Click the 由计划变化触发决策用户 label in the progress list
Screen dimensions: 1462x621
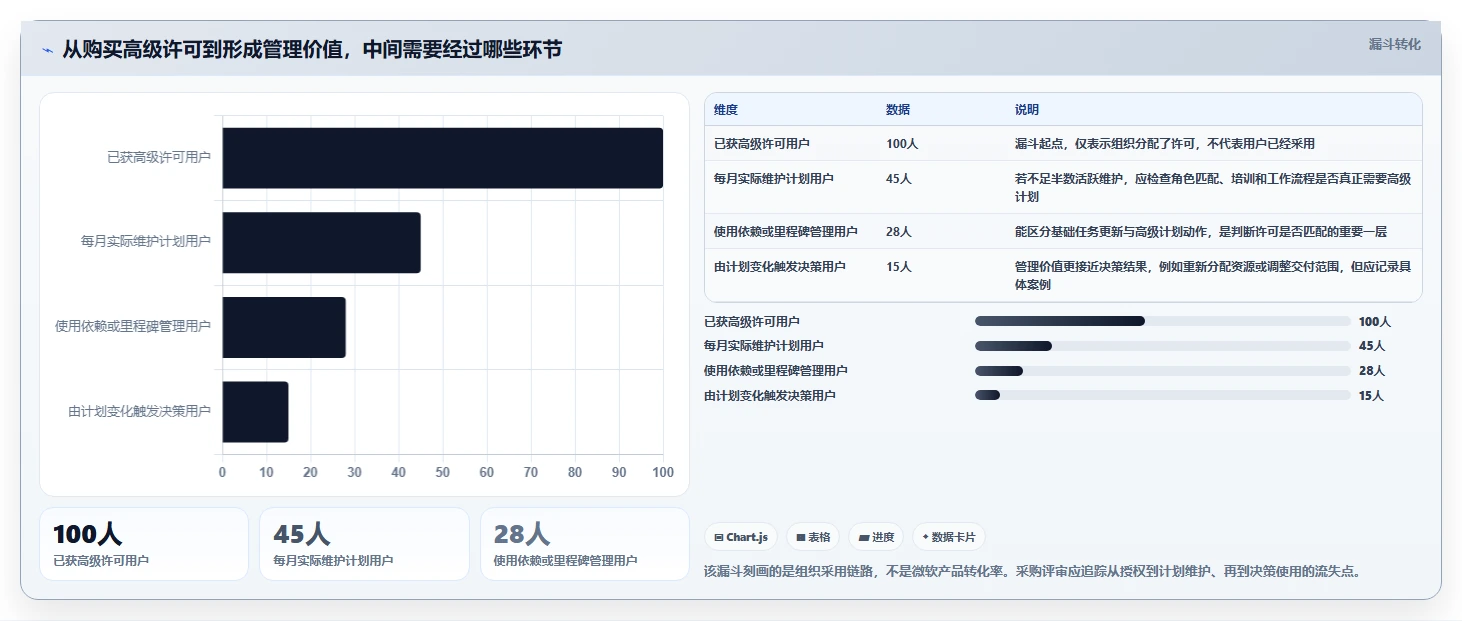point(770,396)
